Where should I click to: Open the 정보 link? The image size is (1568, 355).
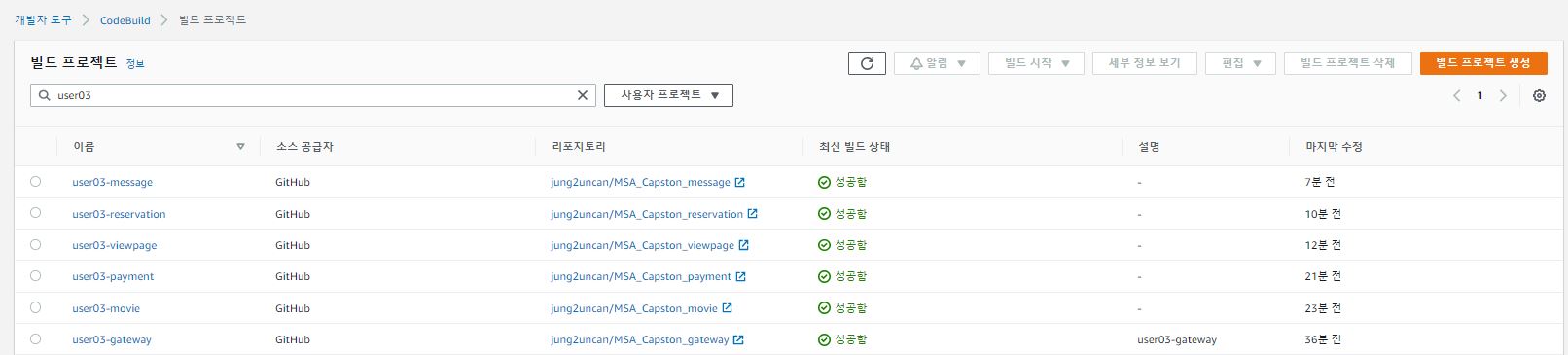(135, 64)
